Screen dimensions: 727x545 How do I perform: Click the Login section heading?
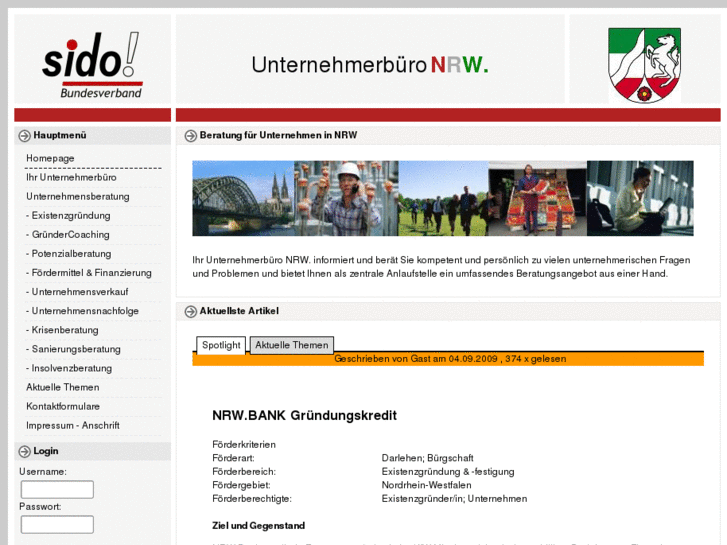pyautogui.click(x=46, y=451)
